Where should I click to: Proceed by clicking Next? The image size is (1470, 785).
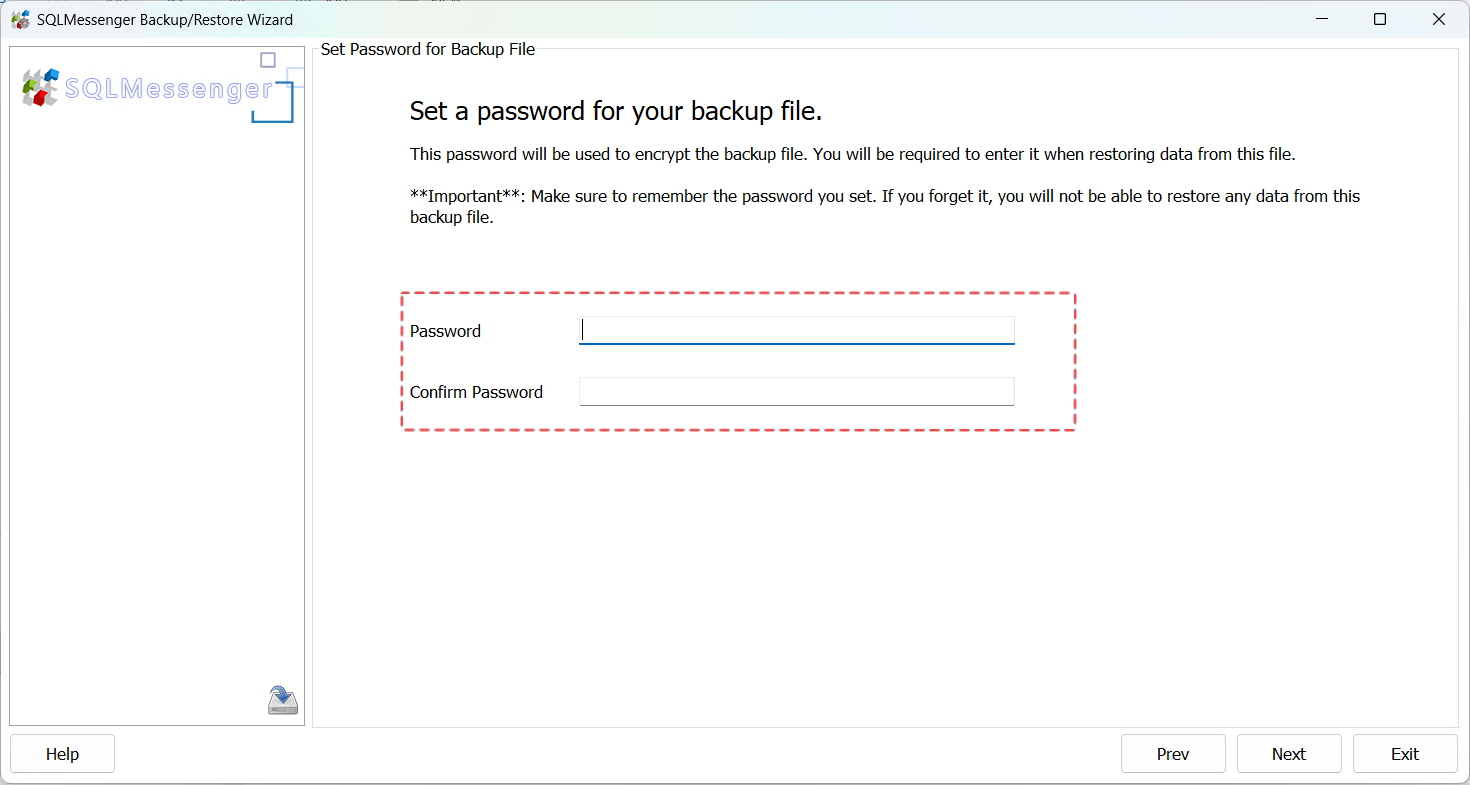[x=1289, y=753]
